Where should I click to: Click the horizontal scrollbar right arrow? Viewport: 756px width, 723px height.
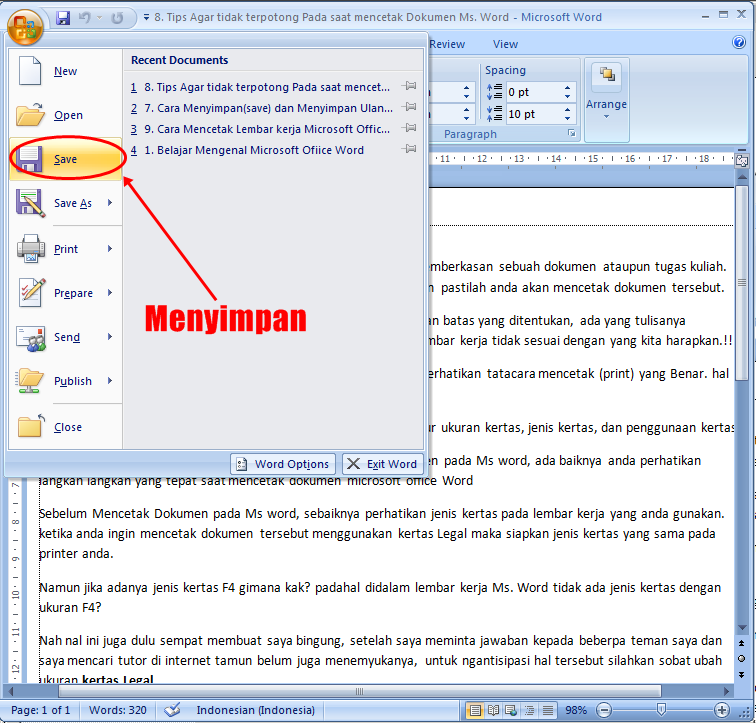coord(727,691)
